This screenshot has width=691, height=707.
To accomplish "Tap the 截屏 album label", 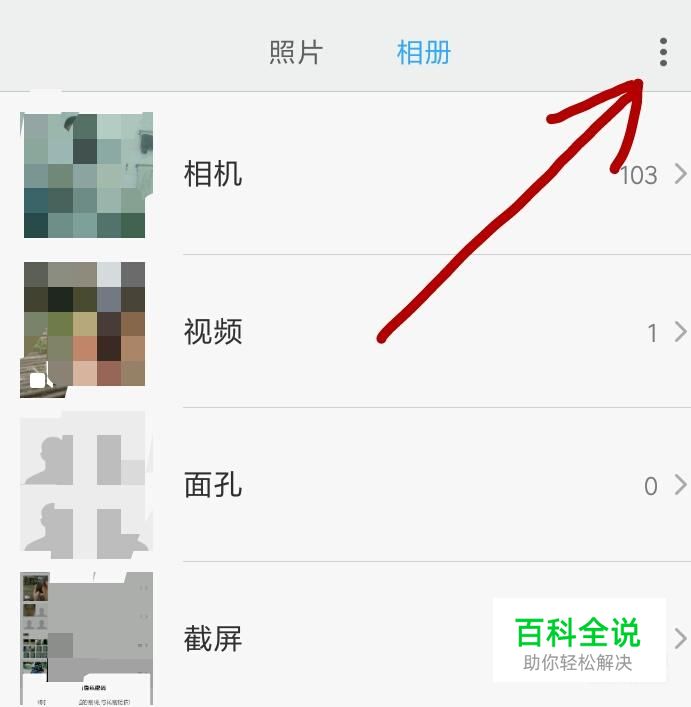I will [213, 639].
